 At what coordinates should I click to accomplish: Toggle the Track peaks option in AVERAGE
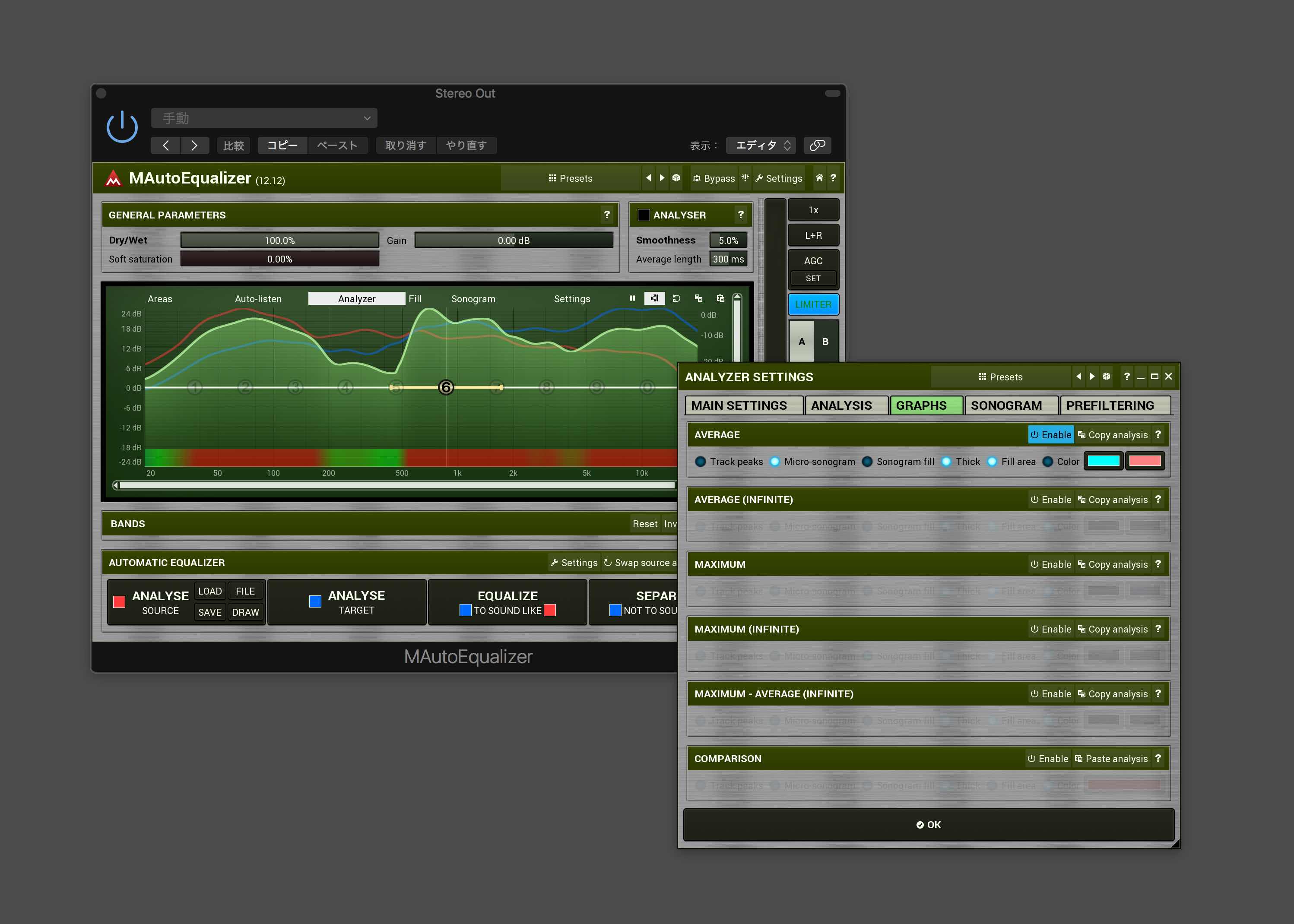(x=701, y=462)
